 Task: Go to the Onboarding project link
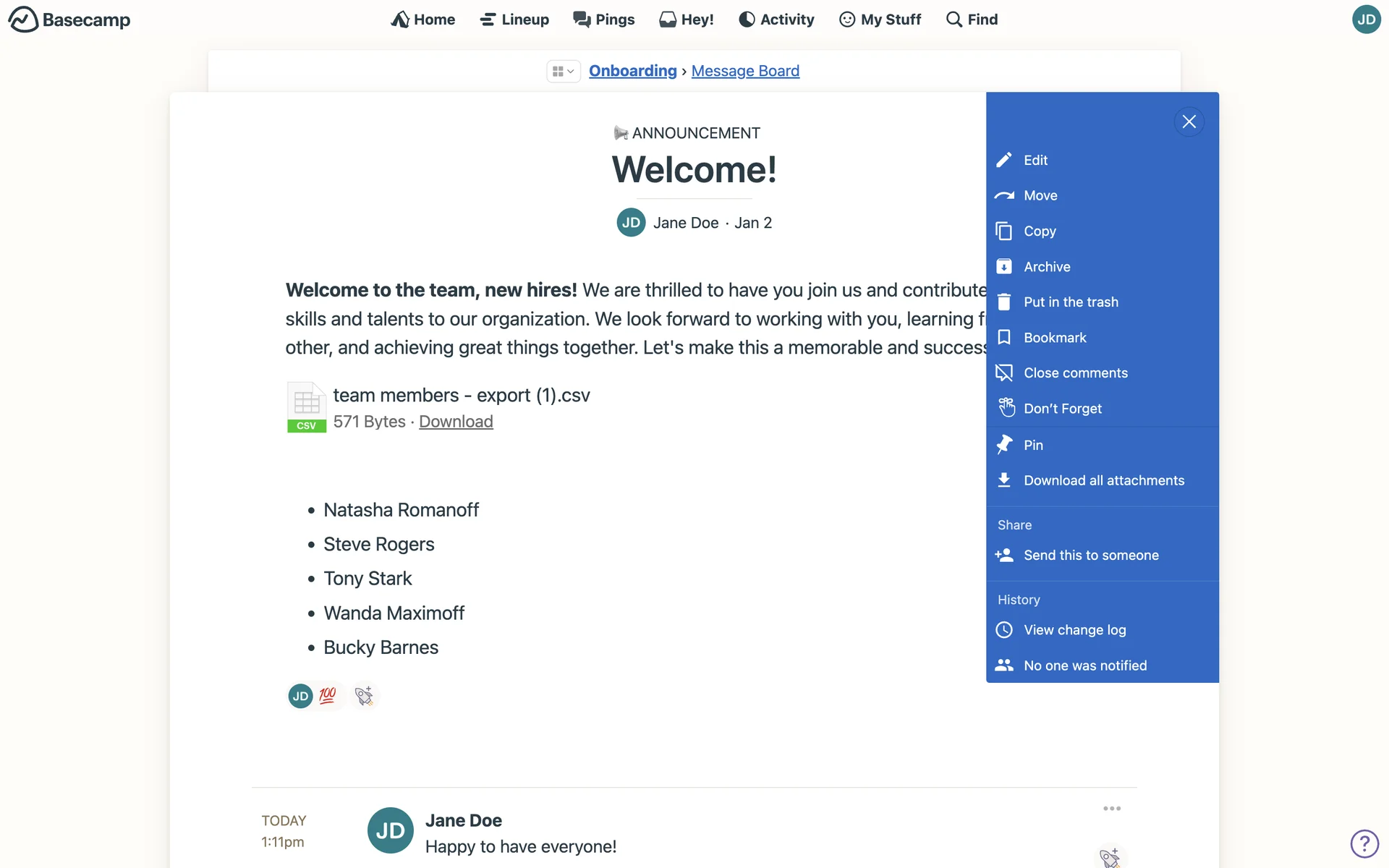coord(632,71)
